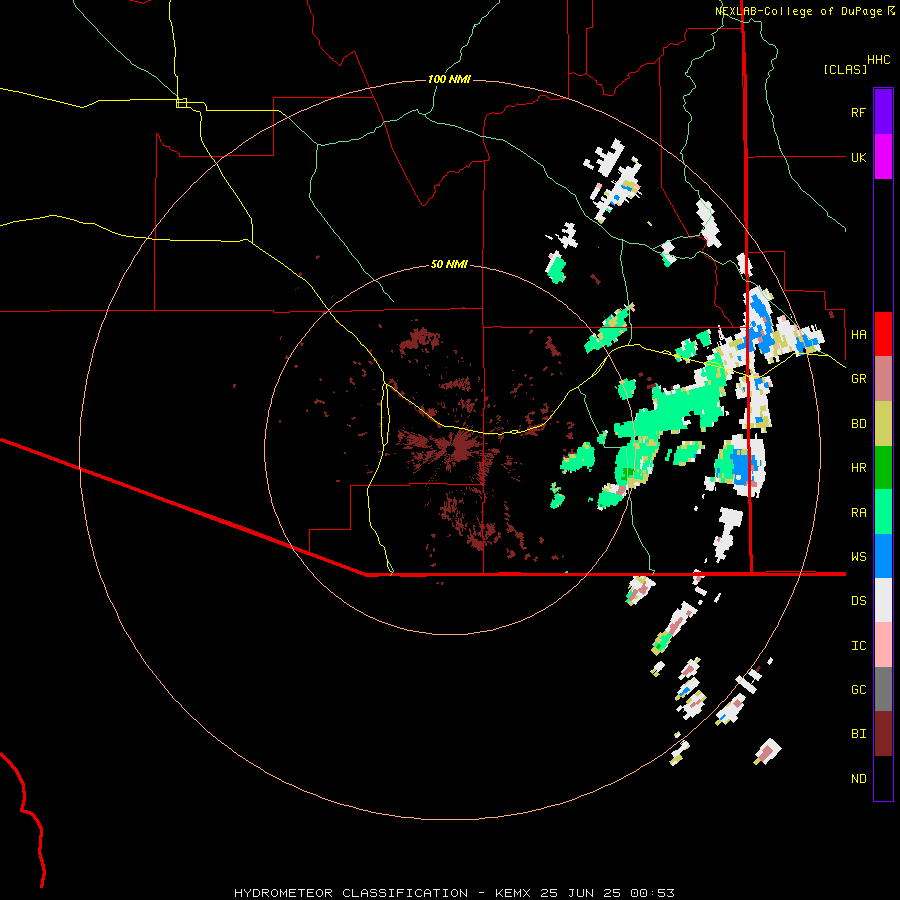Select the IC pink legend swatch
900x900 pixels.
[883, 645]
